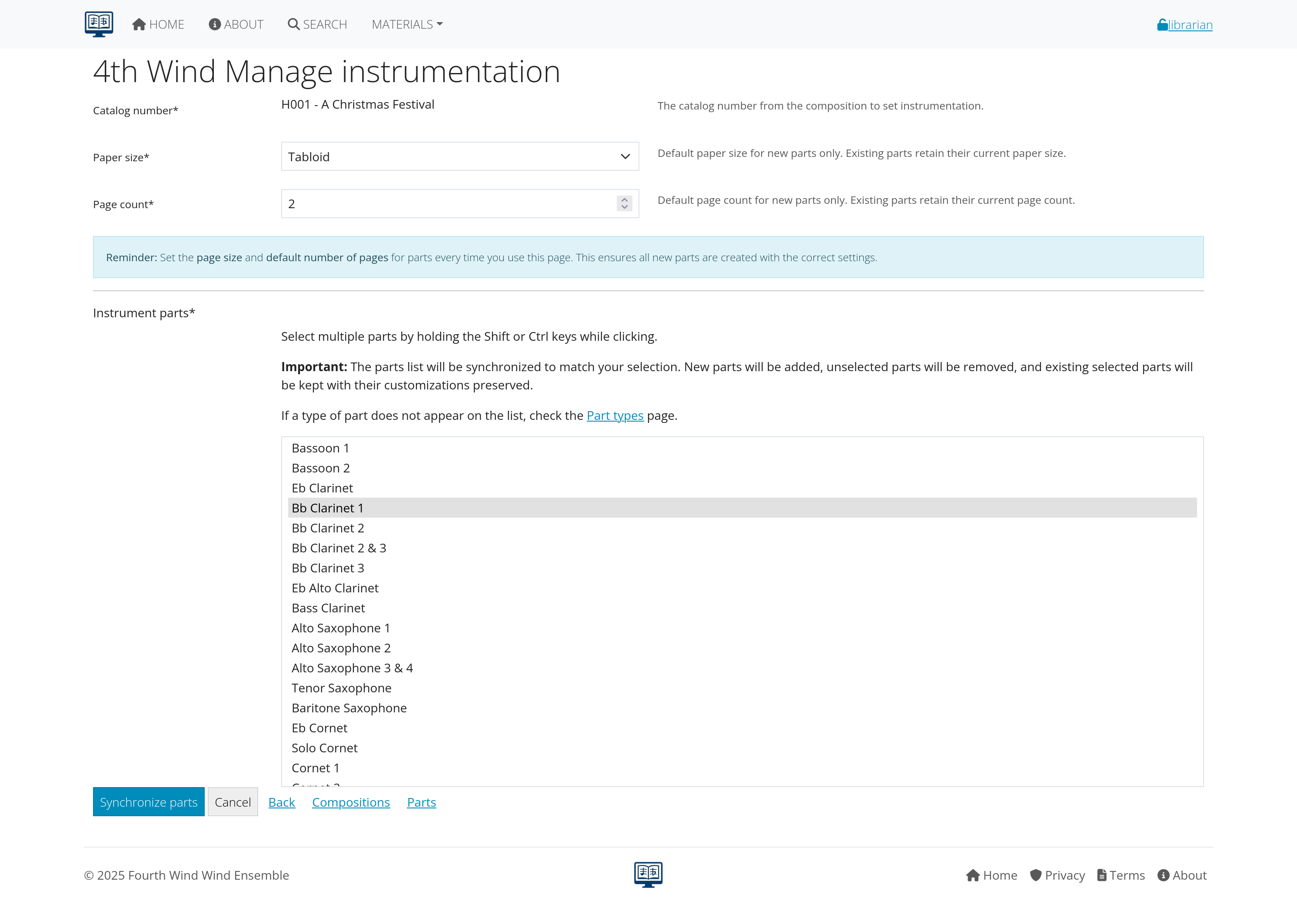Click the info icon next to ABOUT

click(215, 24)
